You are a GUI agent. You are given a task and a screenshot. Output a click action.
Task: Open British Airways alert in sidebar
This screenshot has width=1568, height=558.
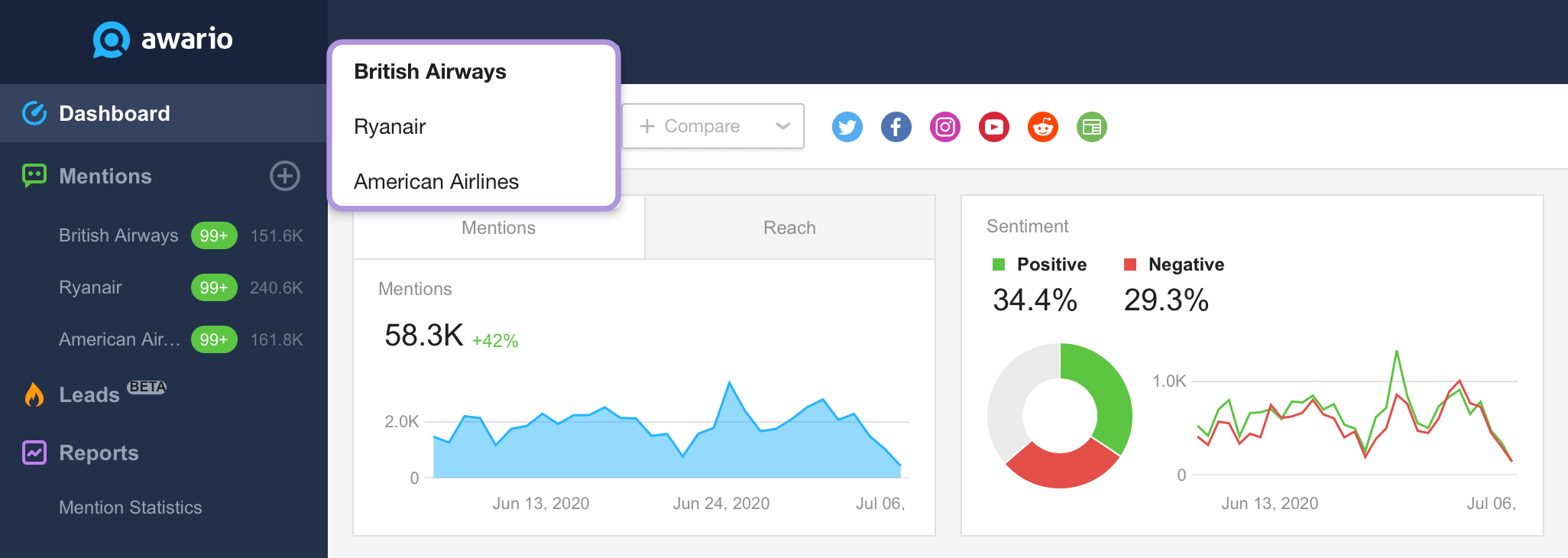pyautogui.click(x=118, y=235)
